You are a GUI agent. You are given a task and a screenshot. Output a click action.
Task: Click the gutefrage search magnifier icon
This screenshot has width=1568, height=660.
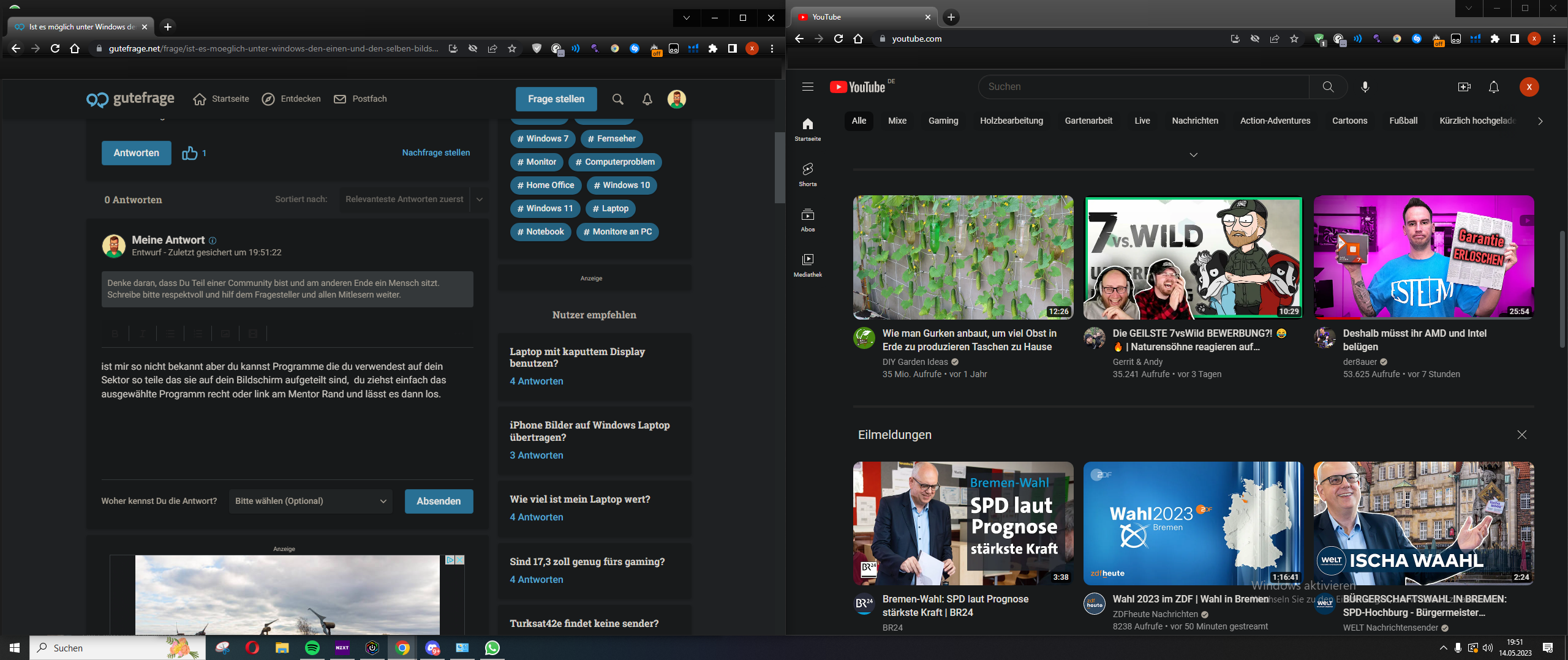pyautogui.click(x=617, y=99)
